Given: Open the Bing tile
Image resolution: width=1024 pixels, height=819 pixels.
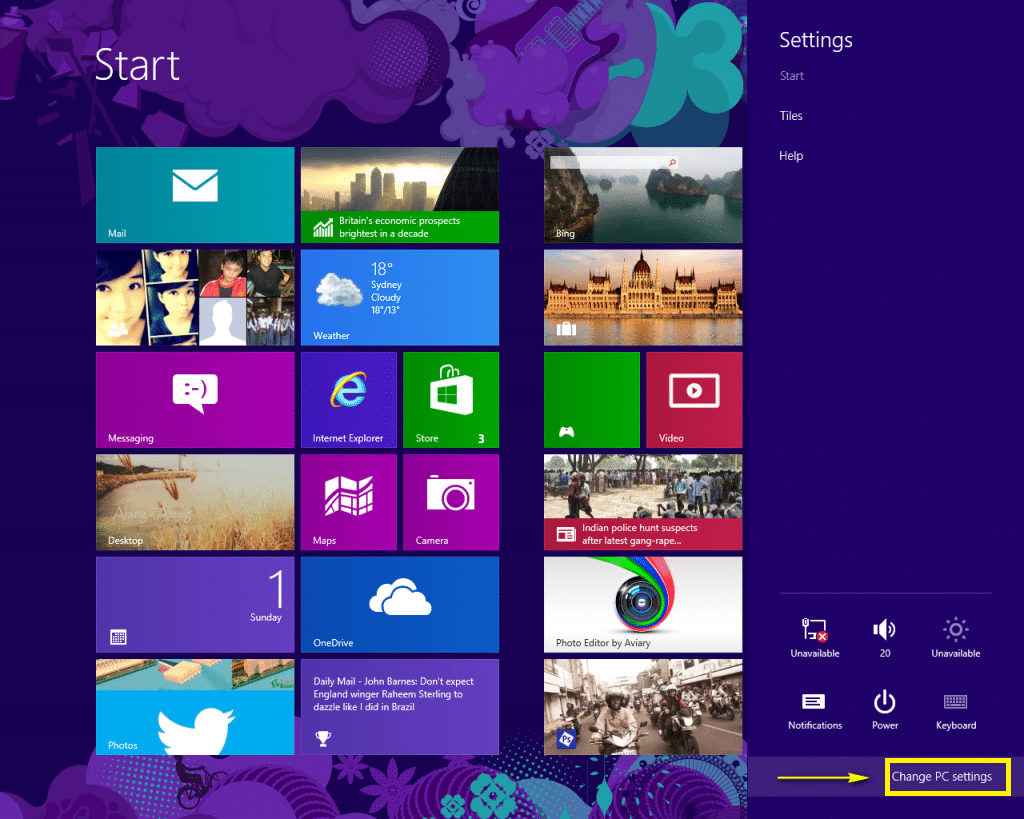Looking at the screenshot, I should click(x=643, y=195).
